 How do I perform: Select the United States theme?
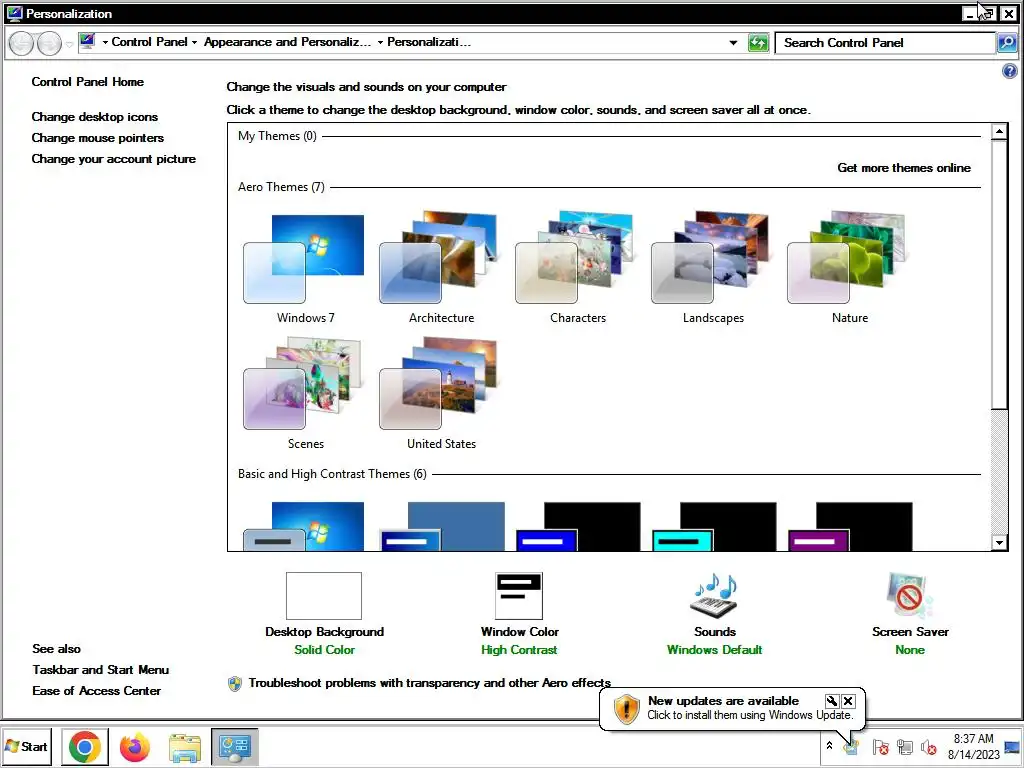tap(441, 394)
